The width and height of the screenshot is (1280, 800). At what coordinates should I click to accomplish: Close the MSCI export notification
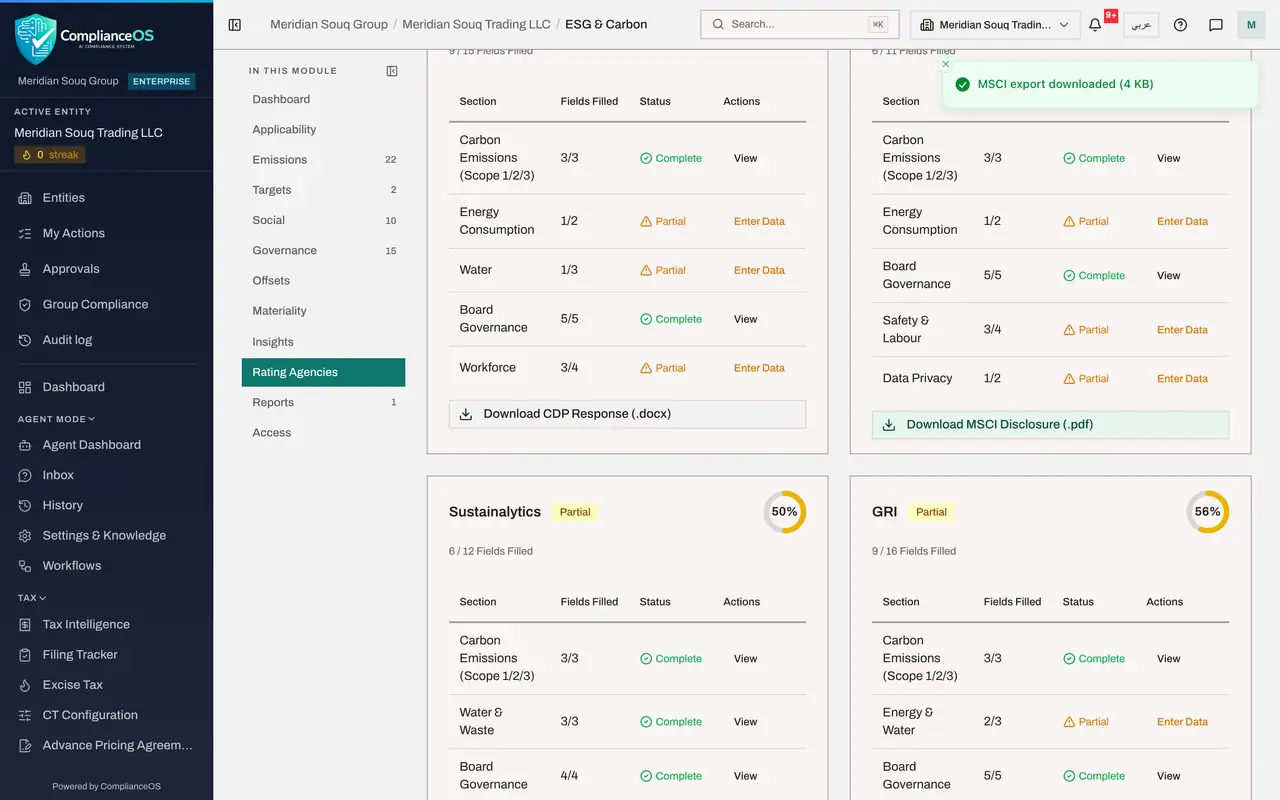click(x=946, y=64)
